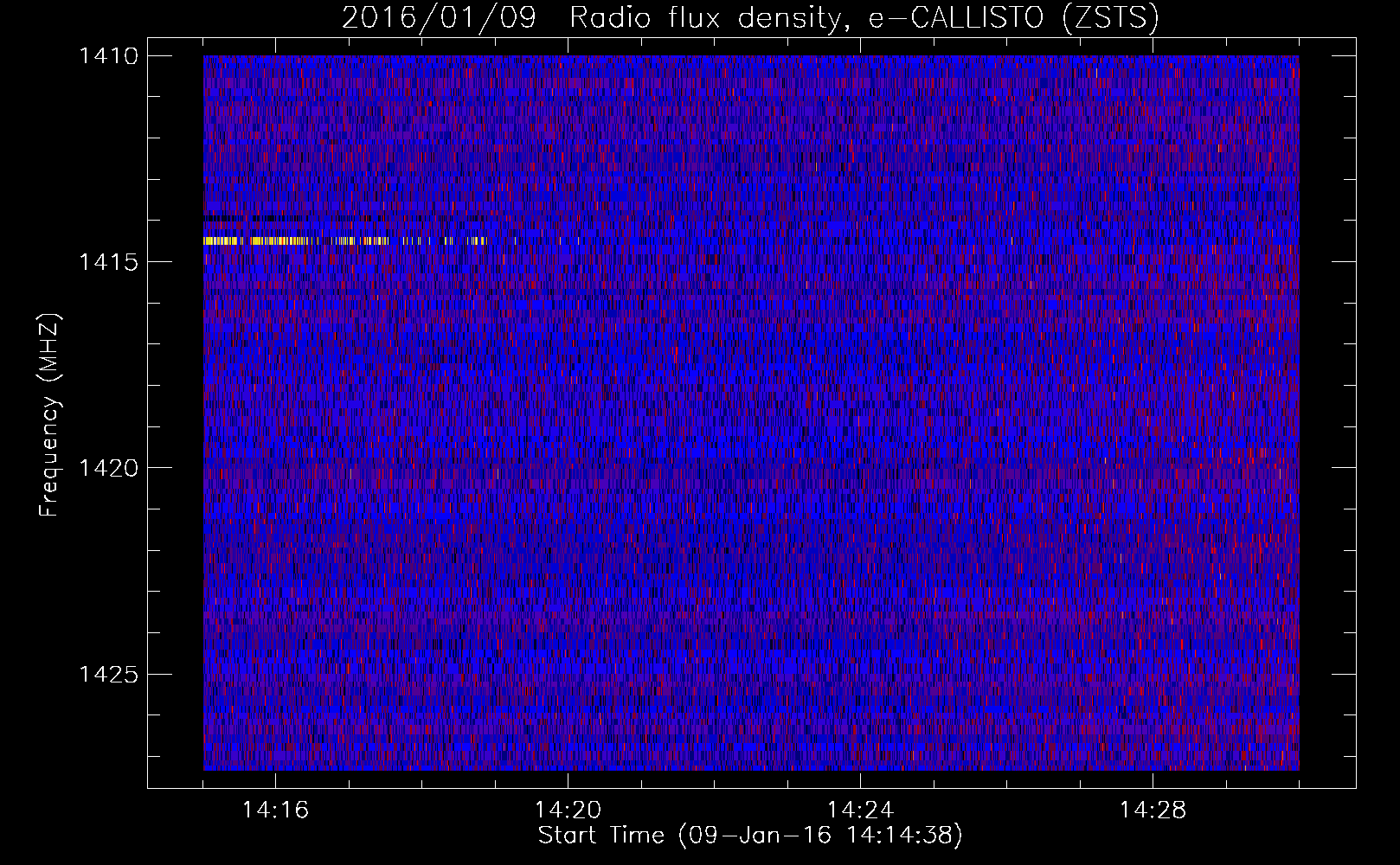
Task: Click the 14:24 time tick label
Action: point(860,811)
